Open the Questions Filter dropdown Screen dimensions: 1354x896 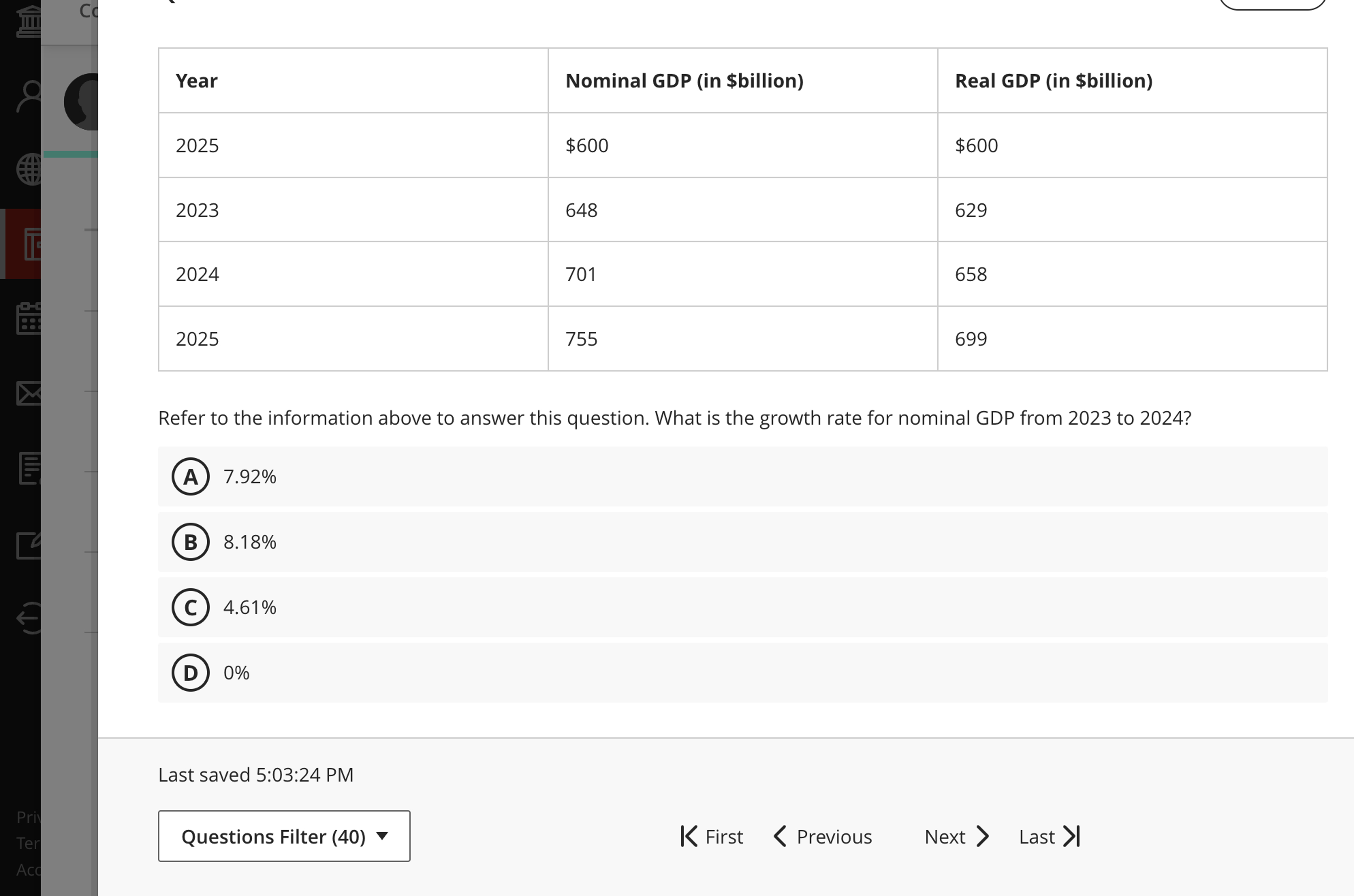pos(284,836)
